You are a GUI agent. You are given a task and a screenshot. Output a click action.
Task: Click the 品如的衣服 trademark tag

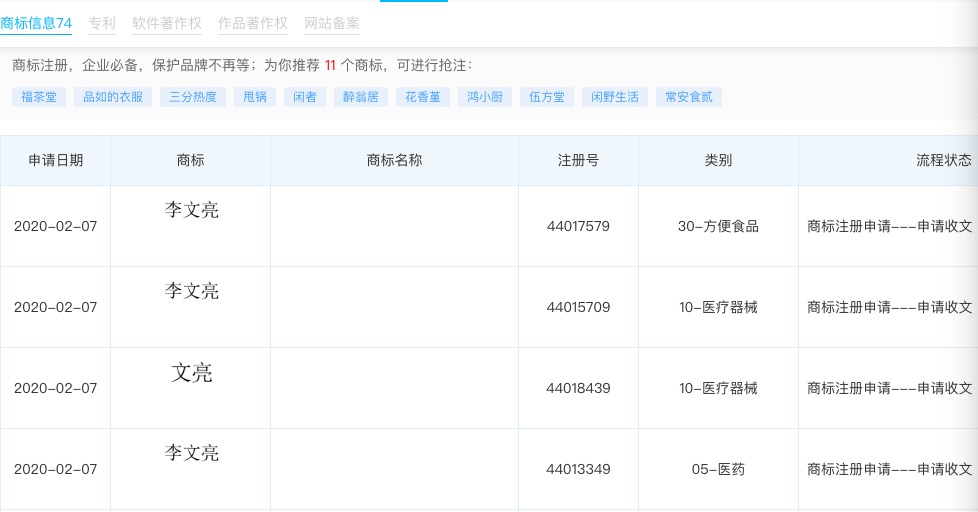coord(113,97)
